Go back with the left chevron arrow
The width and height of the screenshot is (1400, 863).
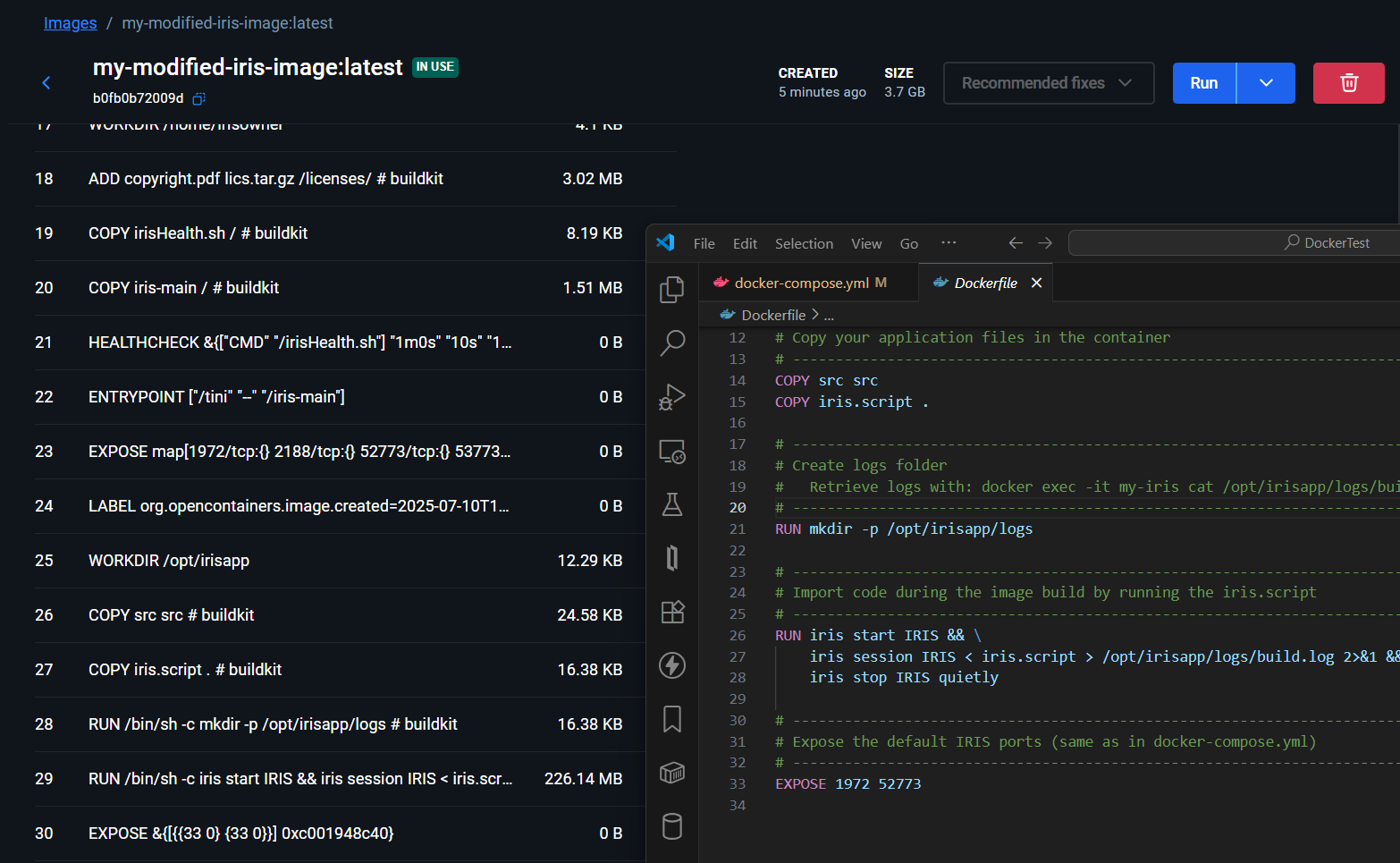pos(46,83)
